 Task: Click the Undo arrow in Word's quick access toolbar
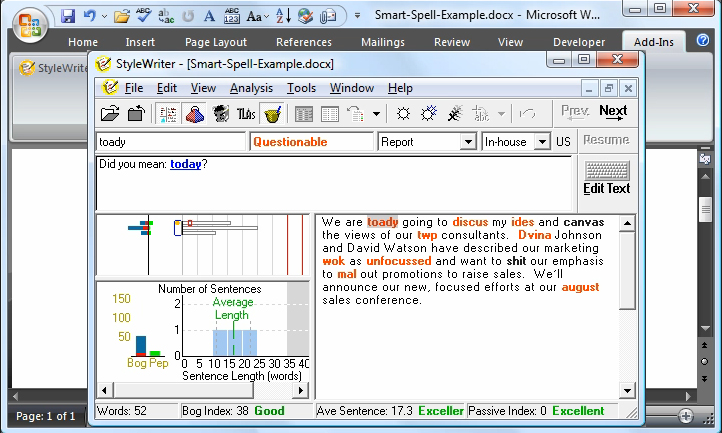[x=89, y=16]
